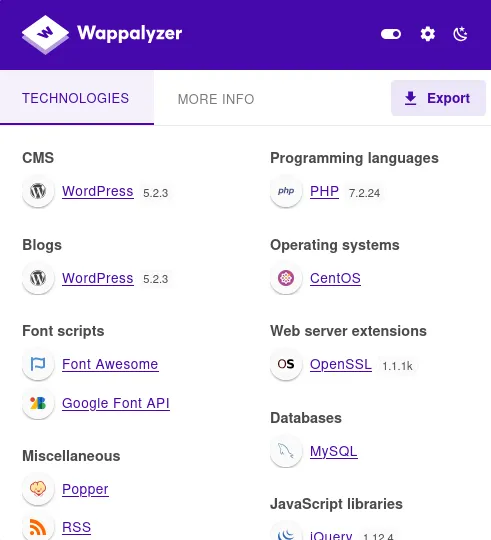The image size is (491, 540).
Task: Click the PHP icon
Action: click(x=286, y=191)
